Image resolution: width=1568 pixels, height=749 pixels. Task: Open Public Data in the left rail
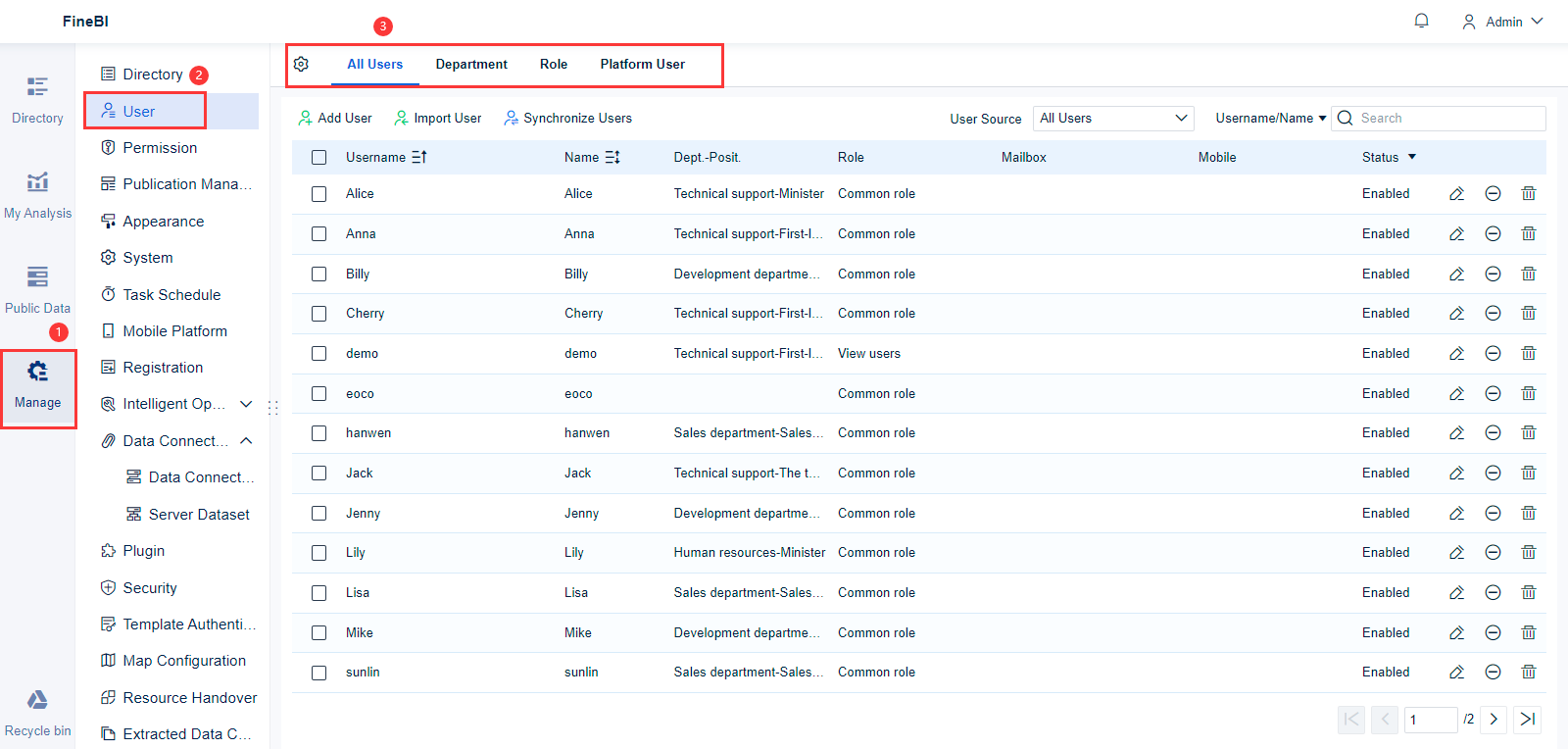tap(37, 290)
